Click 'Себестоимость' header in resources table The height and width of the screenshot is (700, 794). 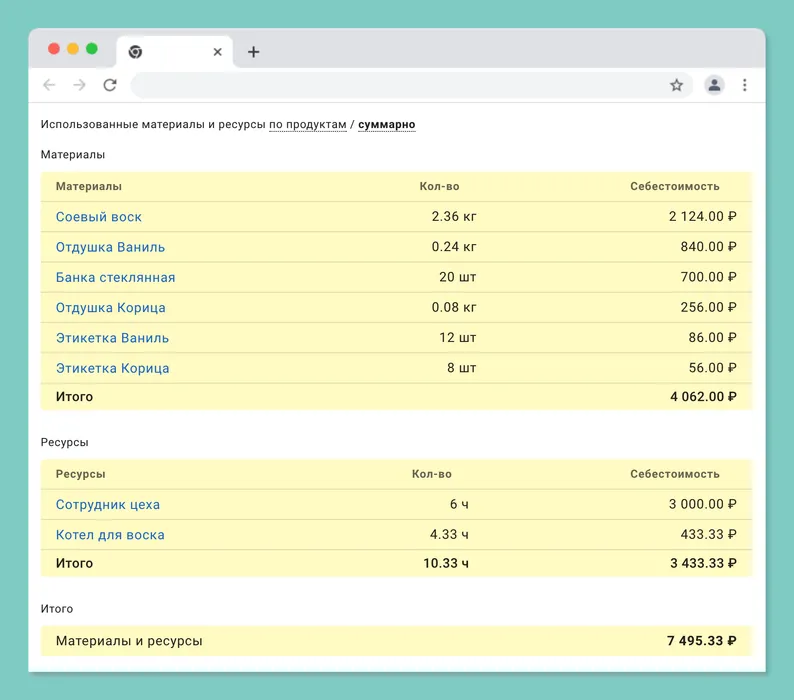(x=674, y=474)
